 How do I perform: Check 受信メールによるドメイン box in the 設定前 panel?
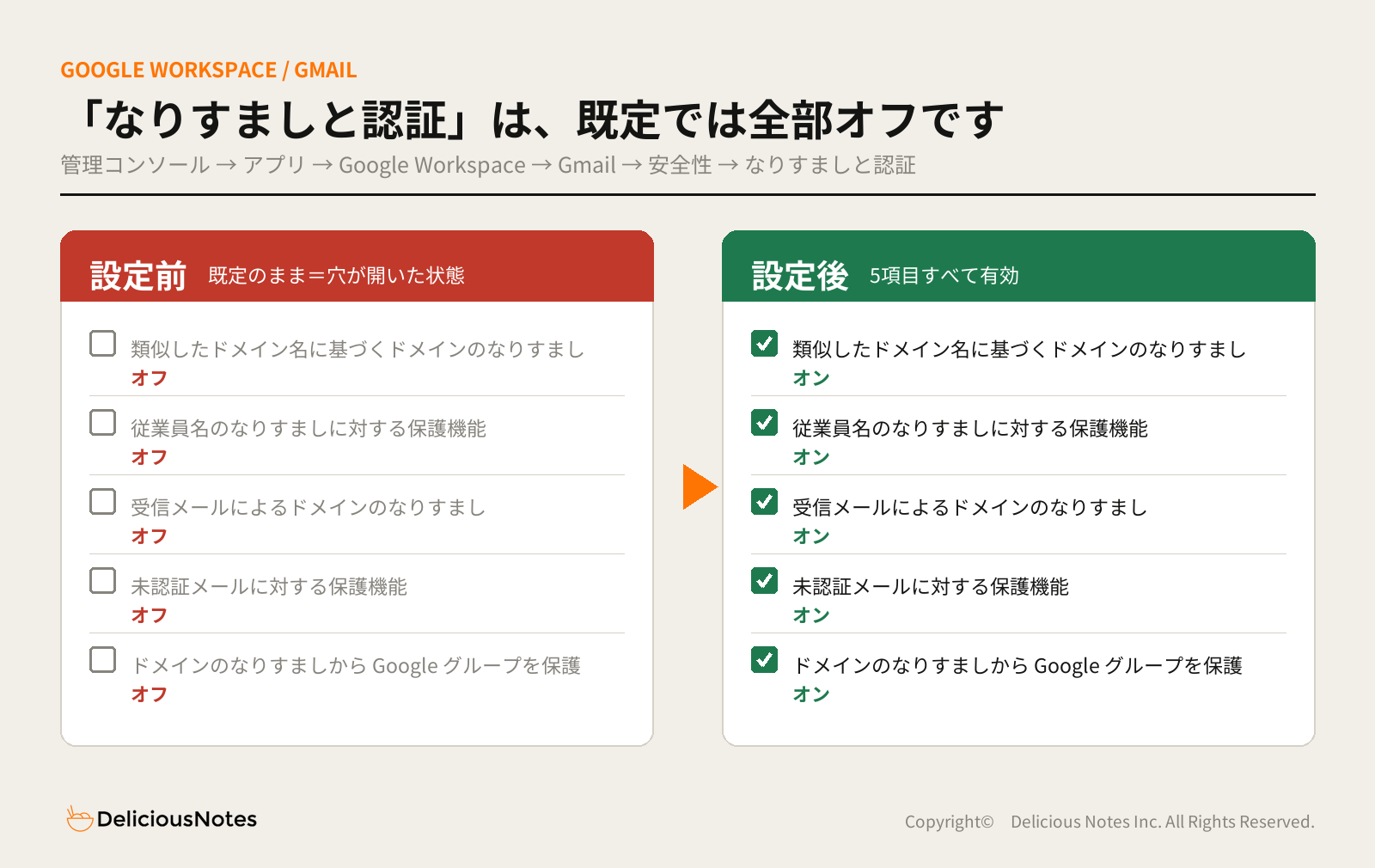103,502
